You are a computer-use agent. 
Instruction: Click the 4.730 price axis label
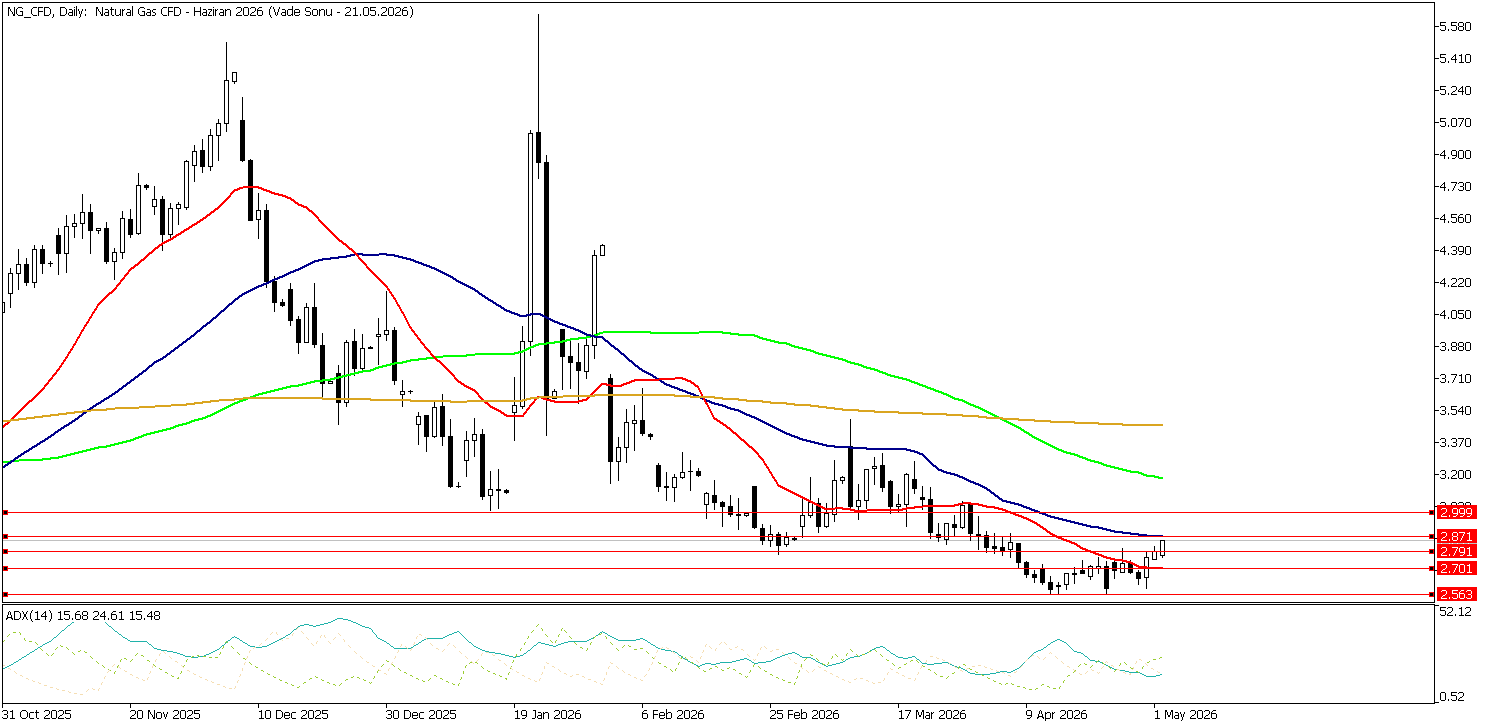(1456, 186)
